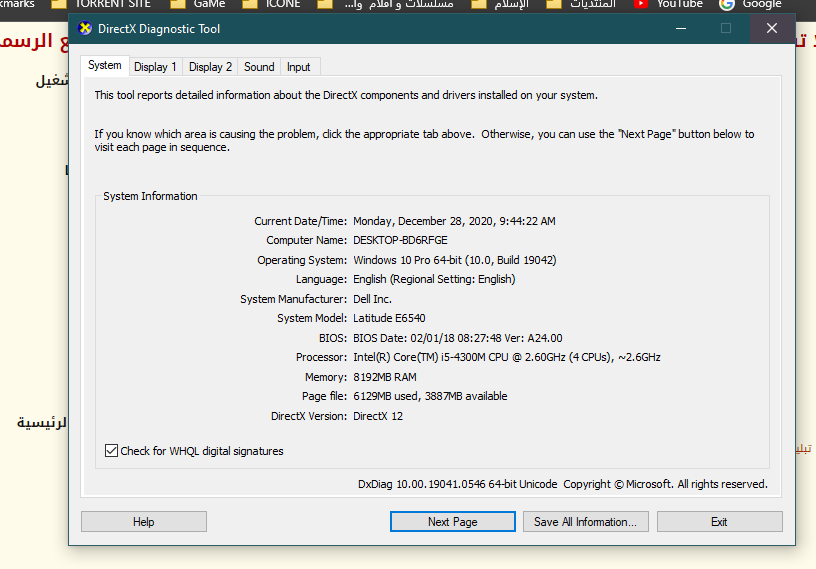The height and width of the screenshot is (569, 816).
Task: Switch to the Display 2 tab
Action: pos(210,67)
